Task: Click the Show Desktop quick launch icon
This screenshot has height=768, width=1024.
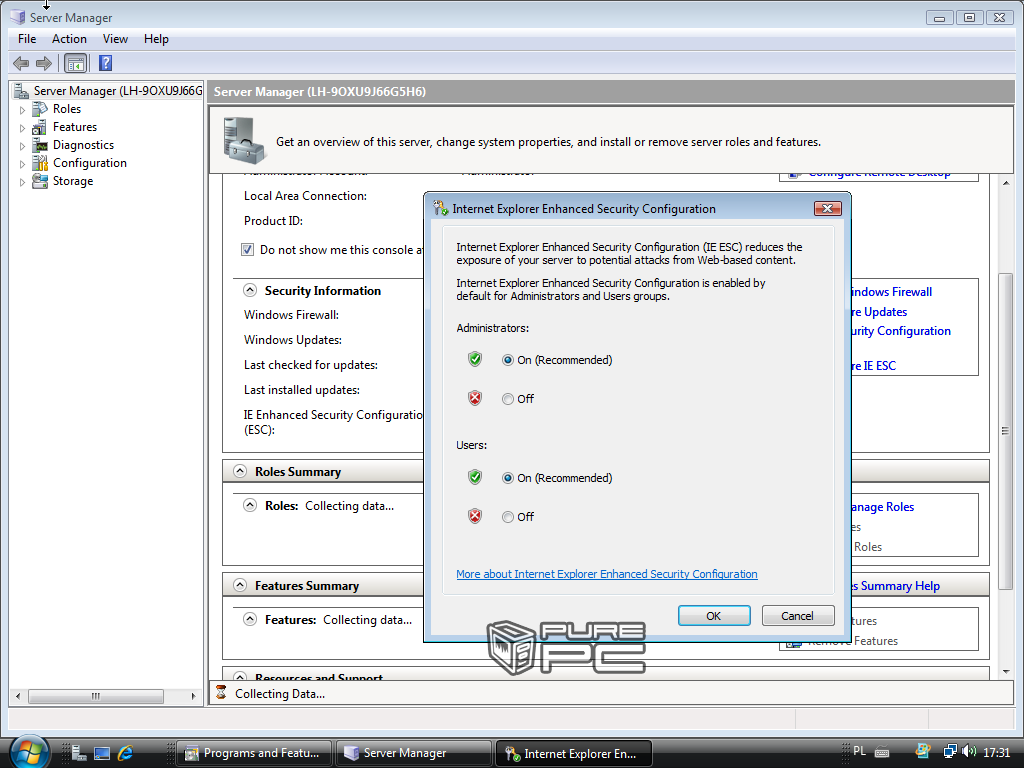Action: [x=102, y=753]
